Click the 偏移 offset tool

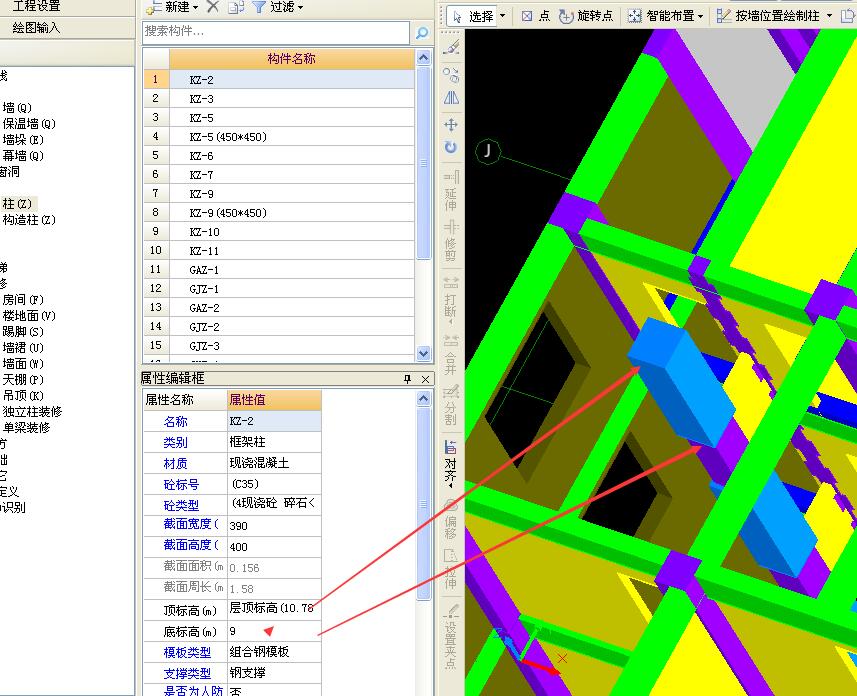(451, 518)
